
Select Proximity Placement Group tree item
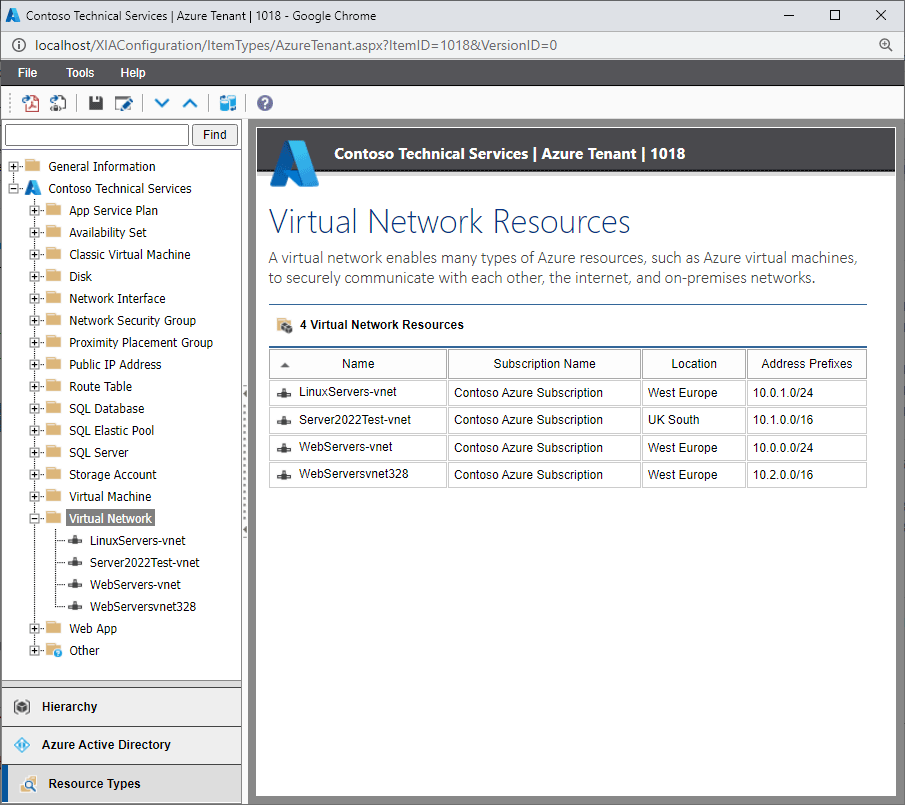(x=141, y=343)
